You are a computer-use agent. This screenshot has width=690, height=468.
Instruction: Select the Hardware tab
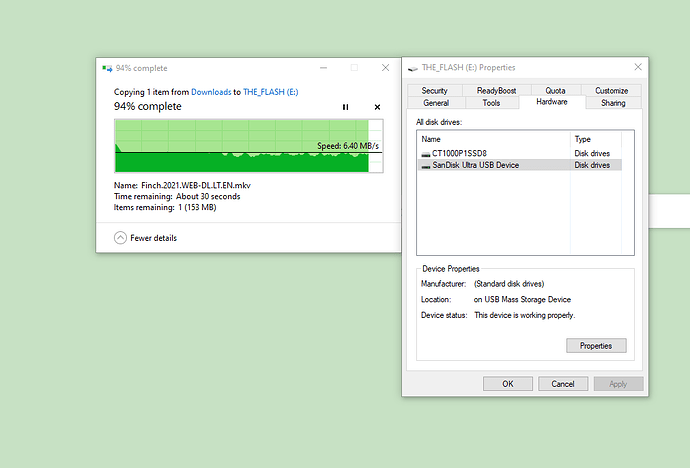coord(552,102)
